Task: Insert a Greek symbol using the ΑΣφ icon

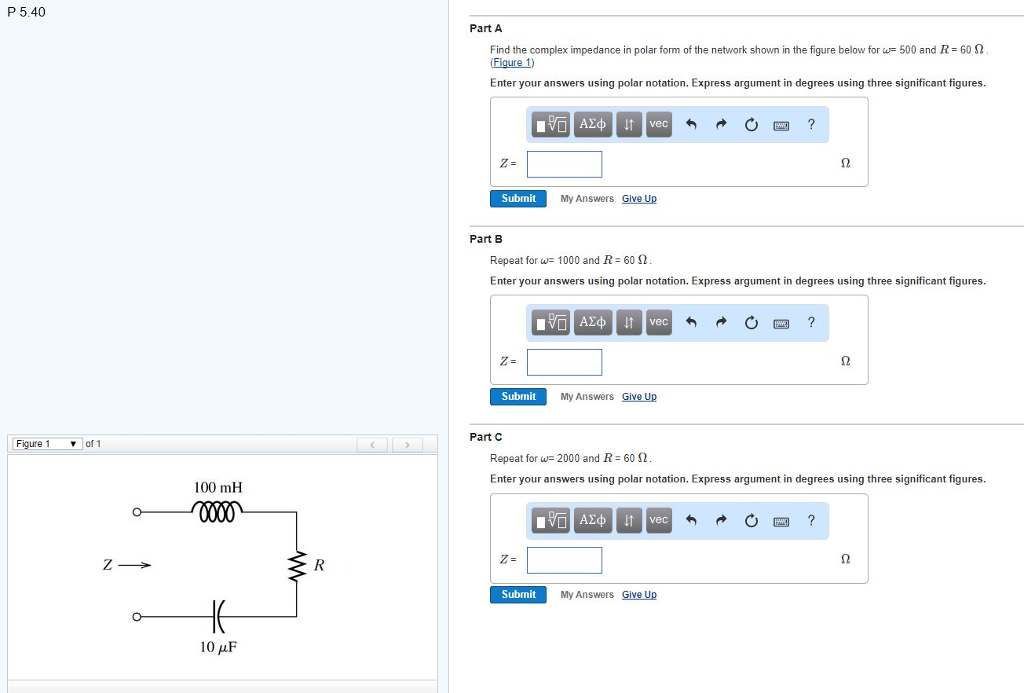Action: pos(592,124)
